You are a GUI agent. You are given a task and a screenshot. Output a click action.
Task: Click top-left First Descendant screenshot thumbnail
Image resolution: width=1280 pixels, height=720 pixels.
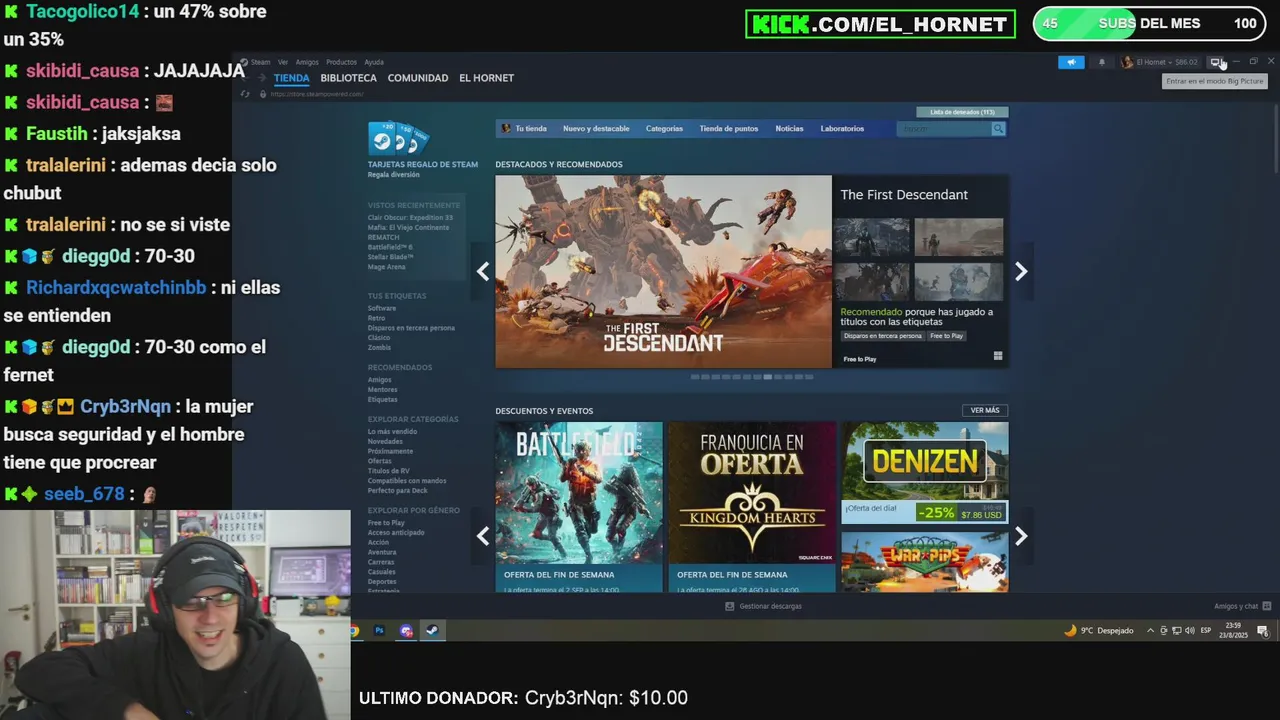[x=872, y=238]
